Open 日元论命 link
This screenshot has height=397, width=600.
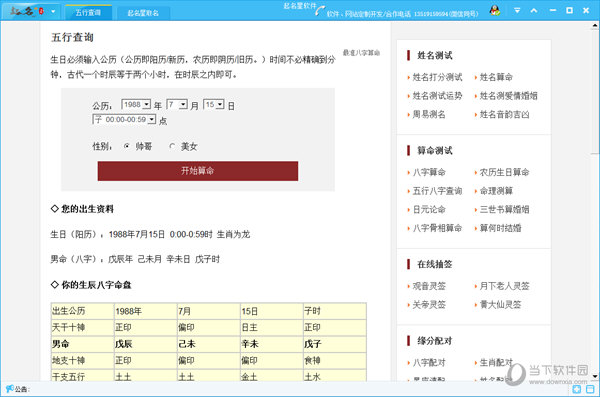click(x=429, y=209)
